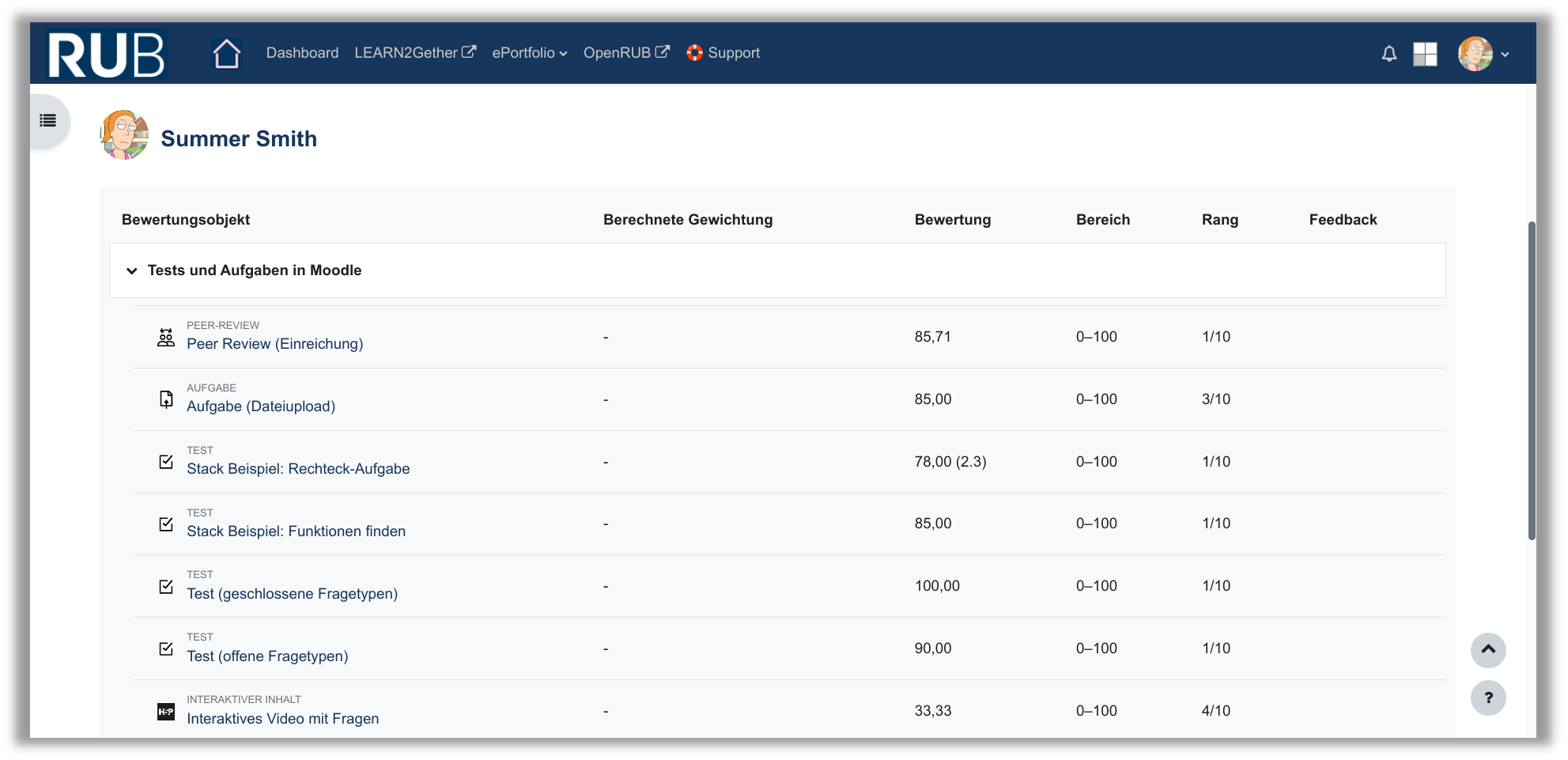Click the page vertical scrollbar

(x=1532, y=380)
